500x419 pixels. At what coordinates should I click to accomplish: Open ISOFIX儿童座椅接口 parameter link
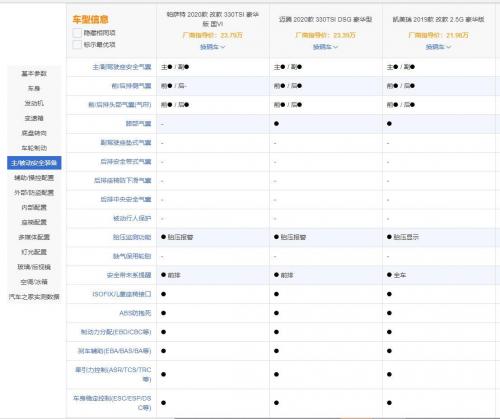tap(122, 294)
